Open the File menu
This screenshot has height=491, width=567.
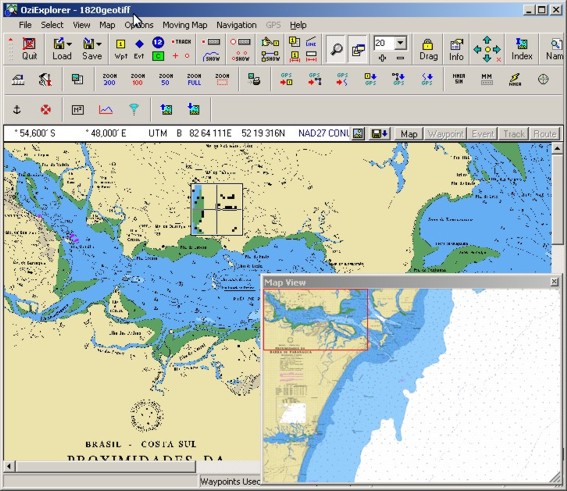25,25
